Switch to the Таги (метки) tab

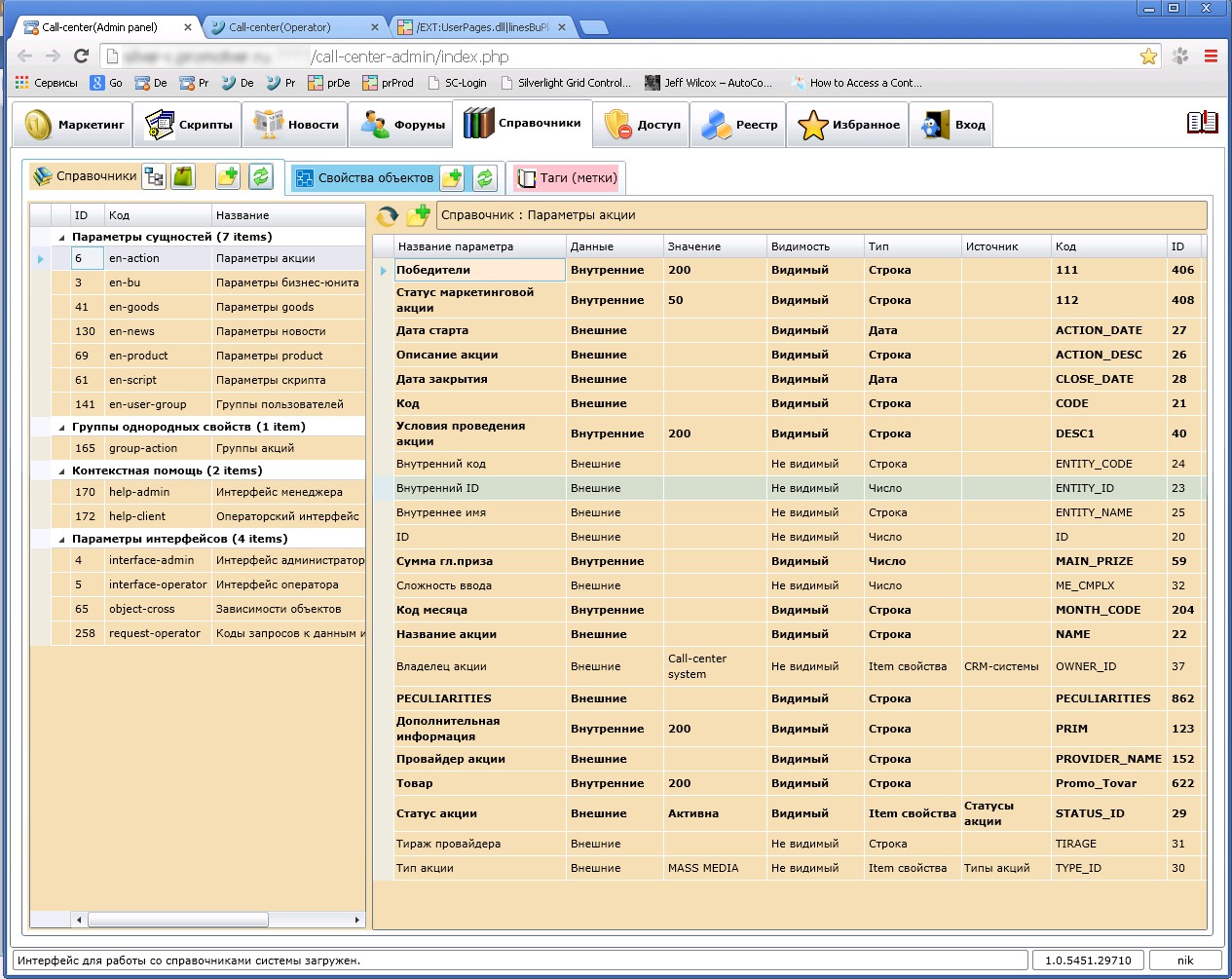pyautogui.click(x=567, y=178)
